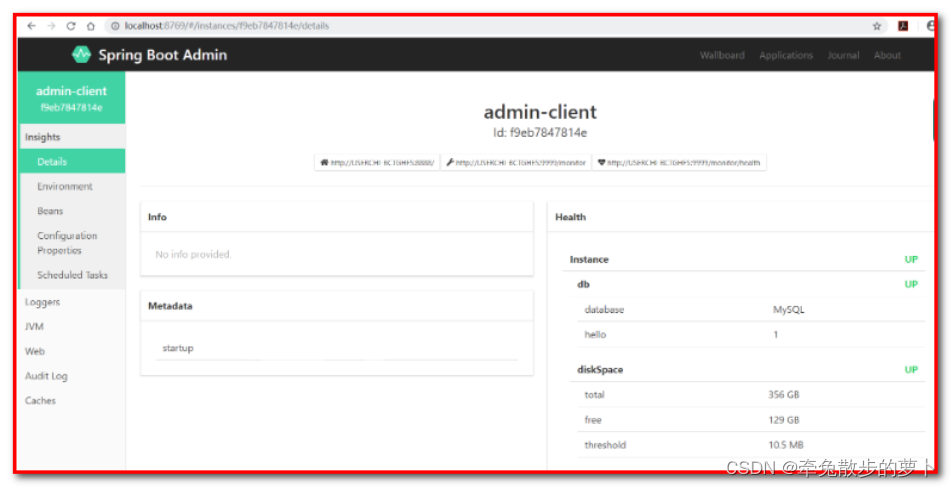Viewport: 951px width, 488px height.
Task: Click the wrench icon on the monitor URL
Action: [450, 162]
